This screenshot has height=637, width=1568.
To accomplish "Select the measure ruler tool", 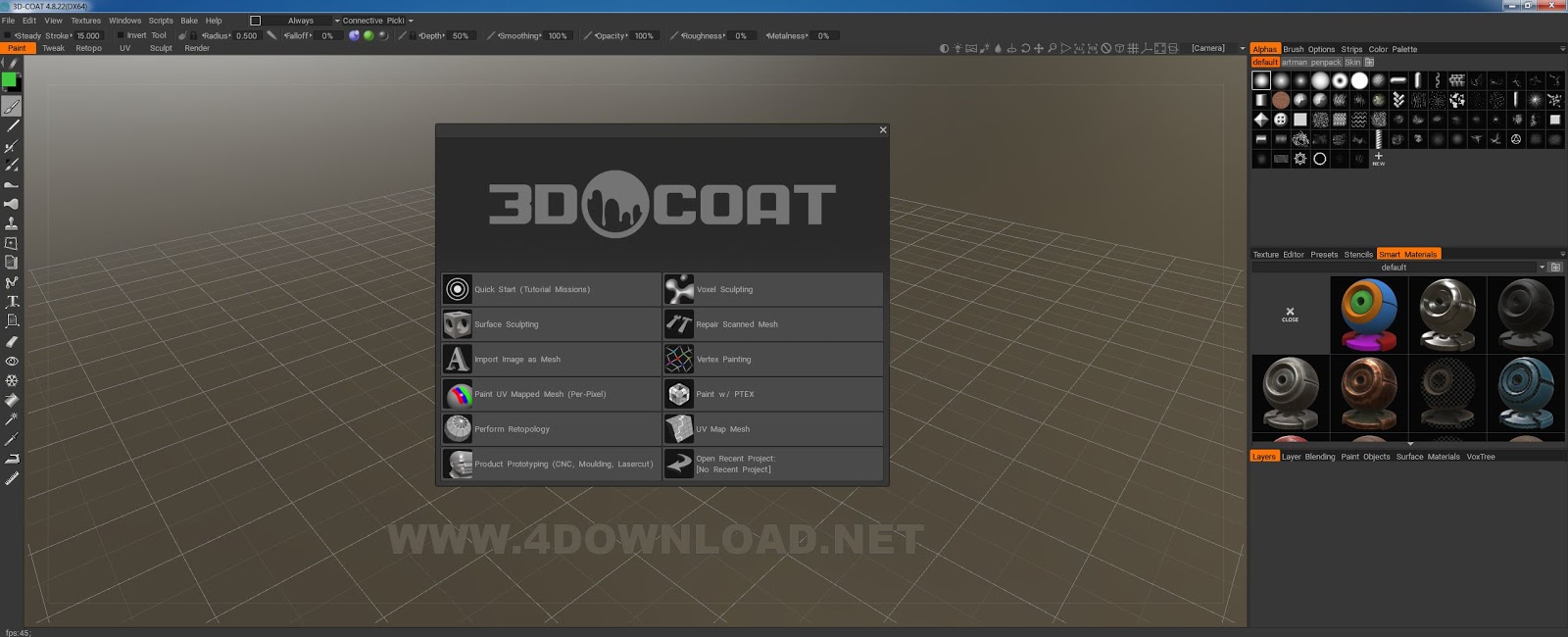I will 12,478.
